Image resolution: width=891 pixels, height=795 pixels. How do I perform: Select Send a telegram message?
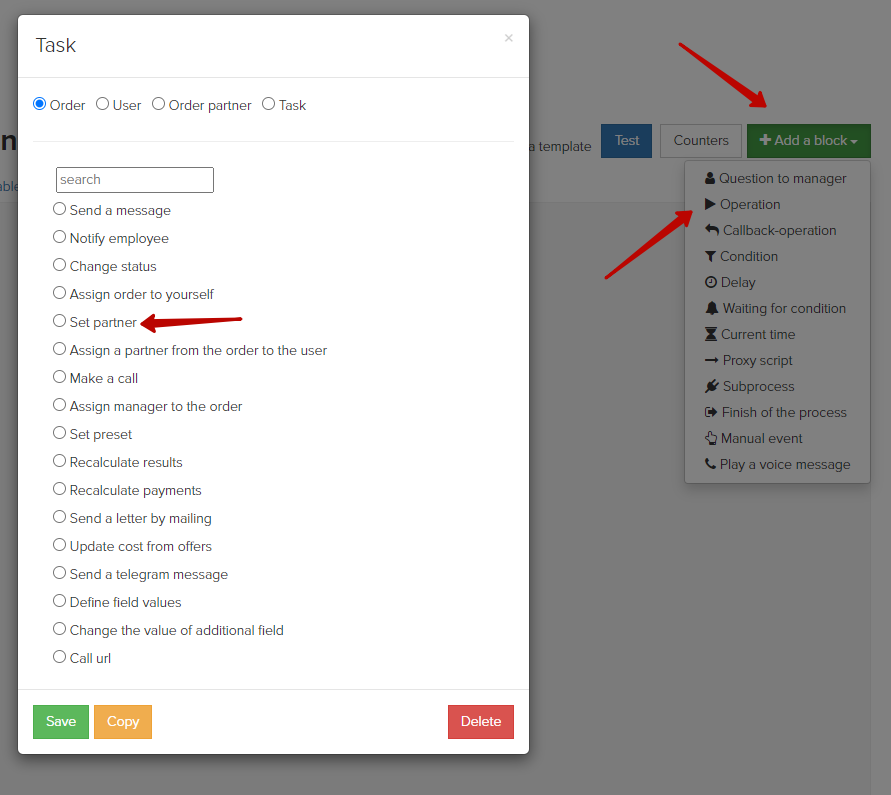pyautogui.click(x=59, y=573)
